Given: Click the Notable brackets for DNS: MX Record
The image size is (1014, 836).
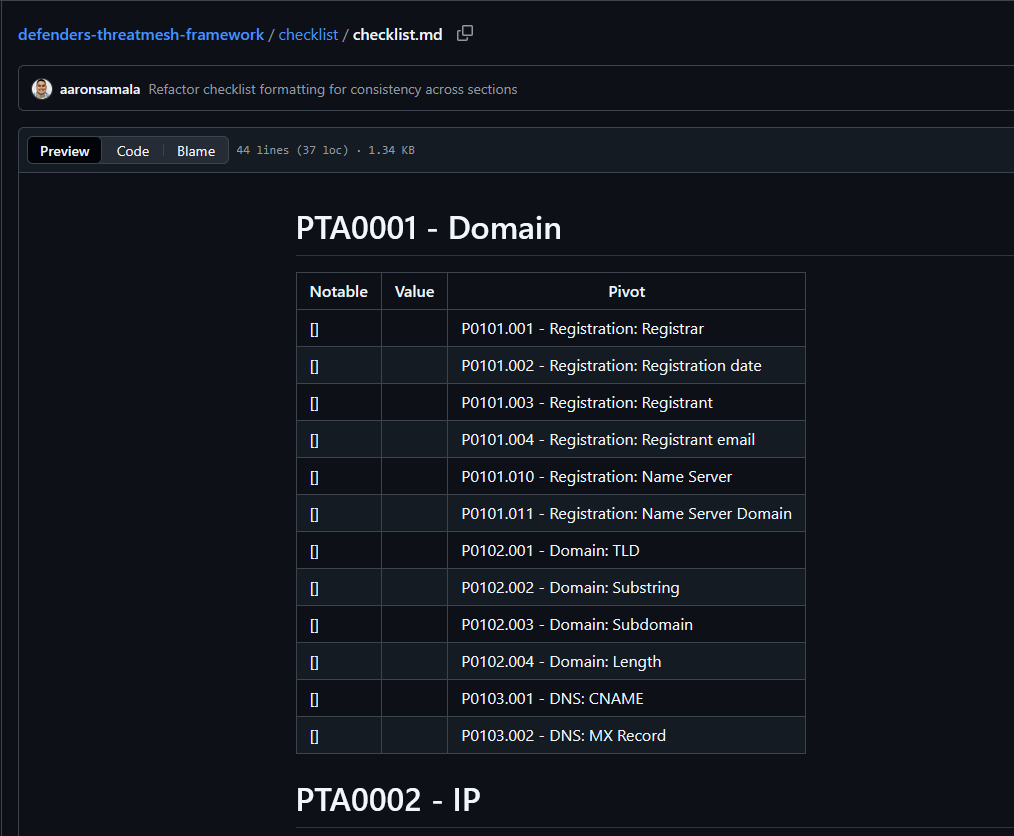Looking at the screenshot, I should (314, 736).
